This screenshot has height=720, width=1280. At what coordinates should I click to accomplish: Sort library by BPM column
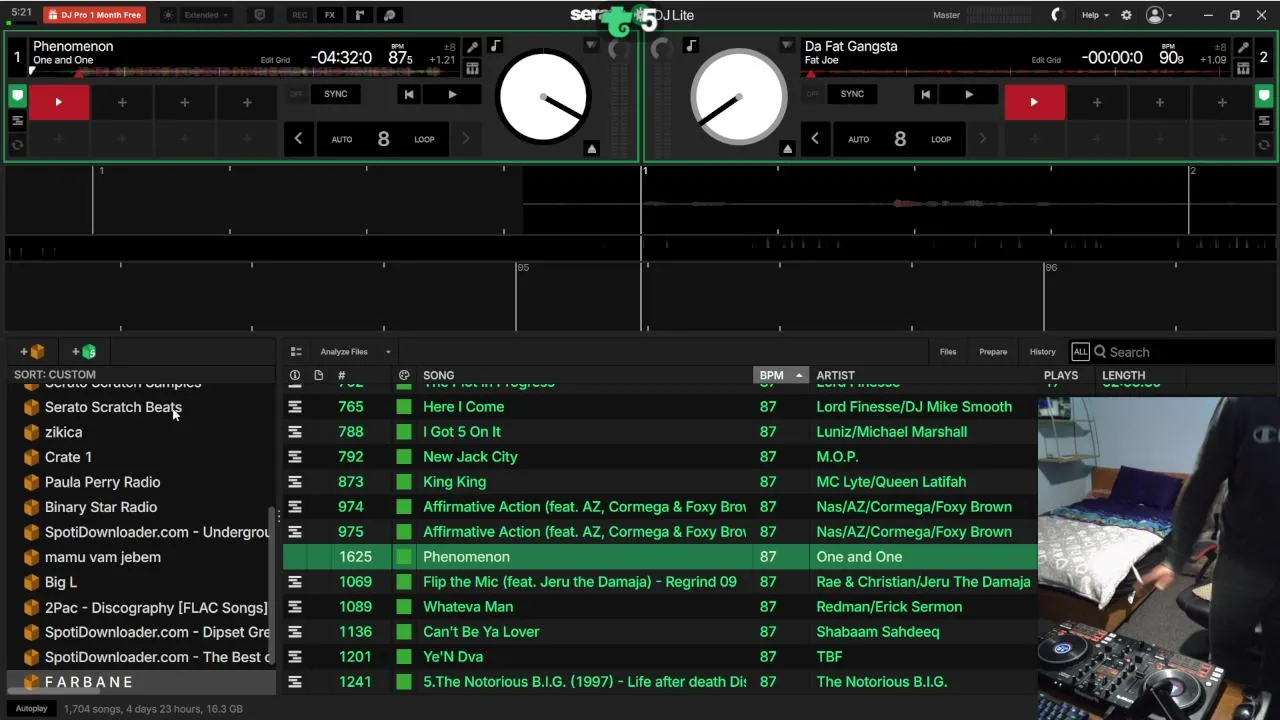tap(780, 375)
